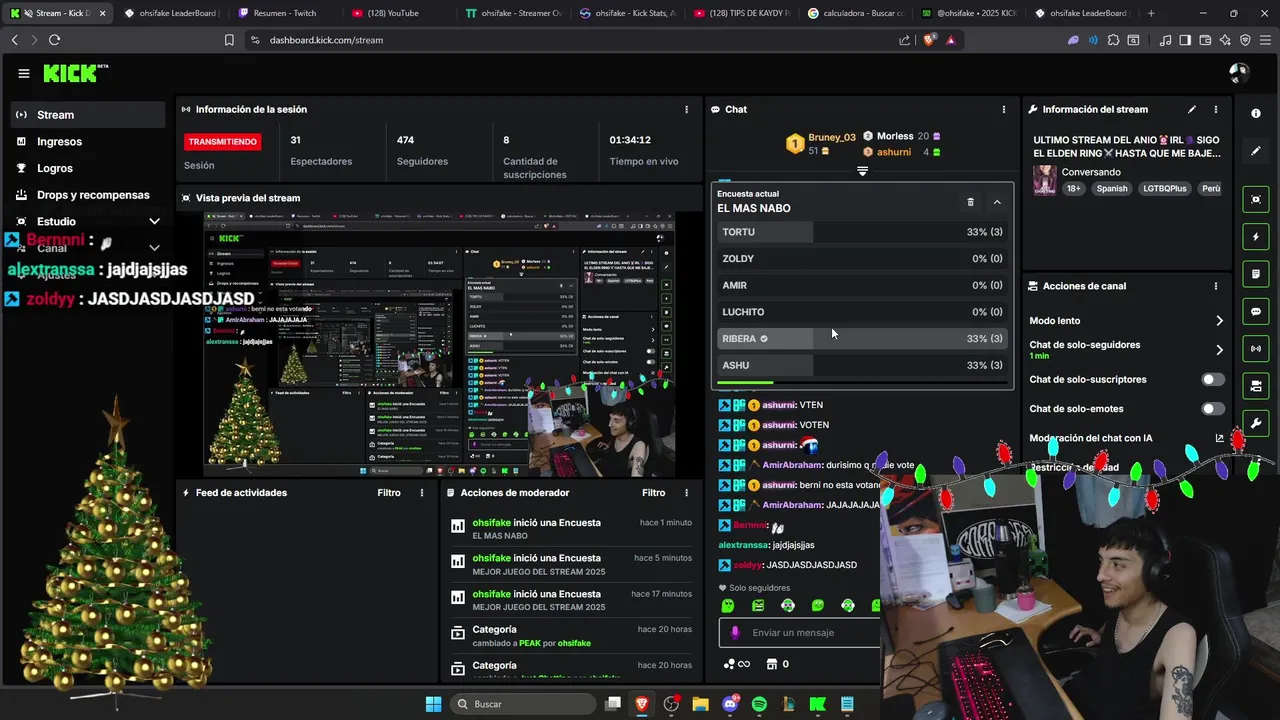Toggle Chat de solo-emotes switch

(x=1212, y=409)
